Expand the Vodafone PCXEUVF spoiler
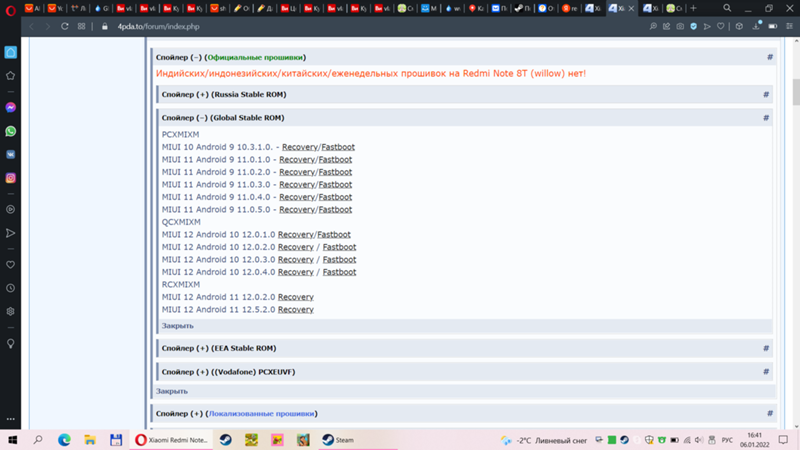 point(228,372)
